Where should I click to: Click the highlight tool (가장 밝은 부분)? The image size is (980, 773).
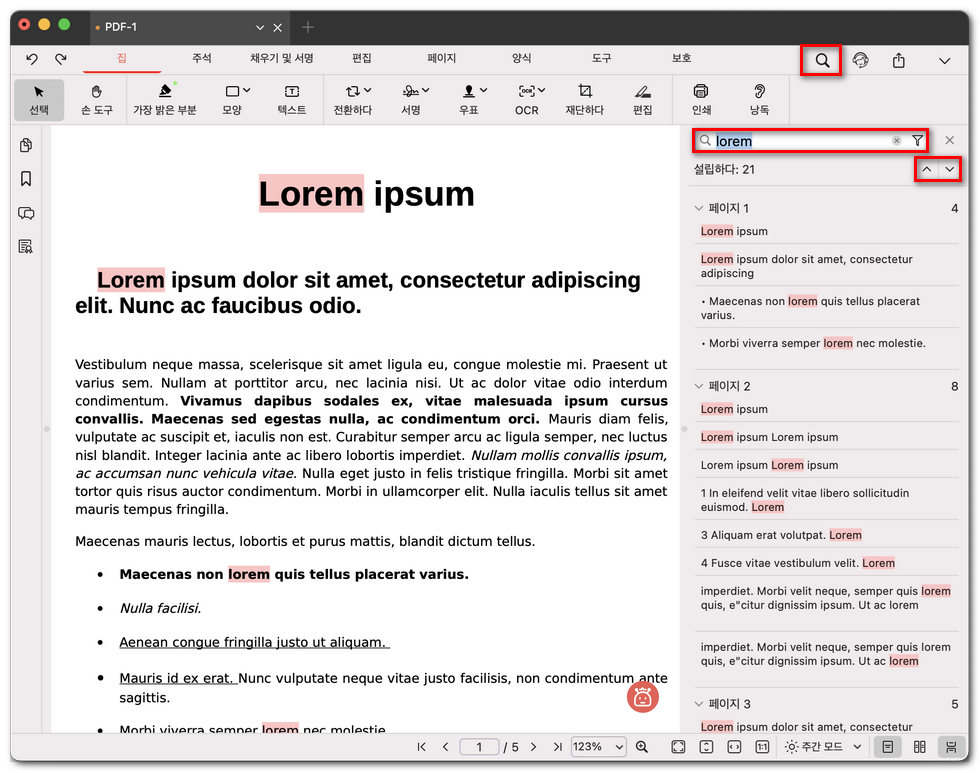pyautogui.click(x=165, y=99)
